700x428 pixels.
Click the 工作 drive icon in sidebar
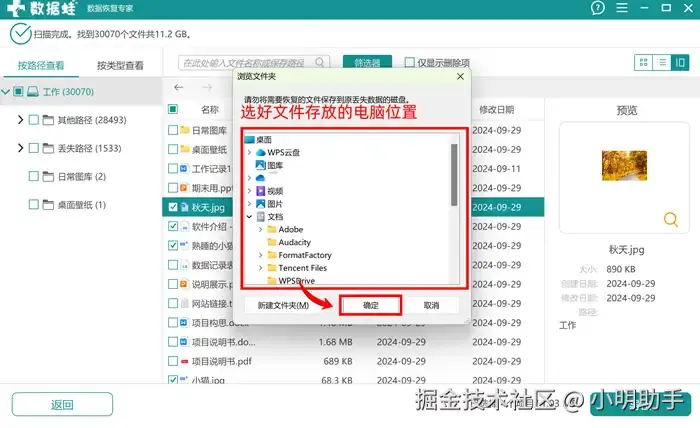pyautogui.click(x=33, y=91)
